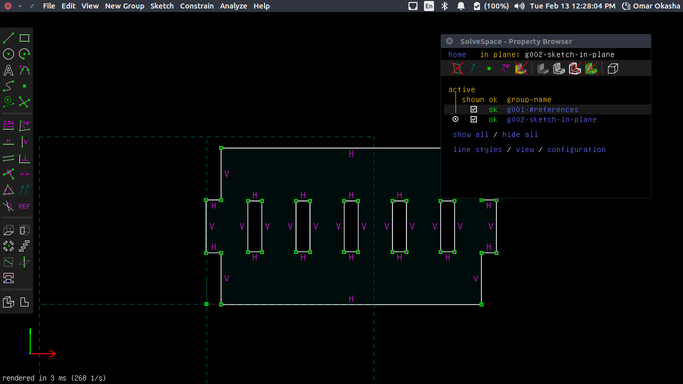Apply same orientation constraint tool
This screenshot has width=683, height=384.
pos(24,190)
